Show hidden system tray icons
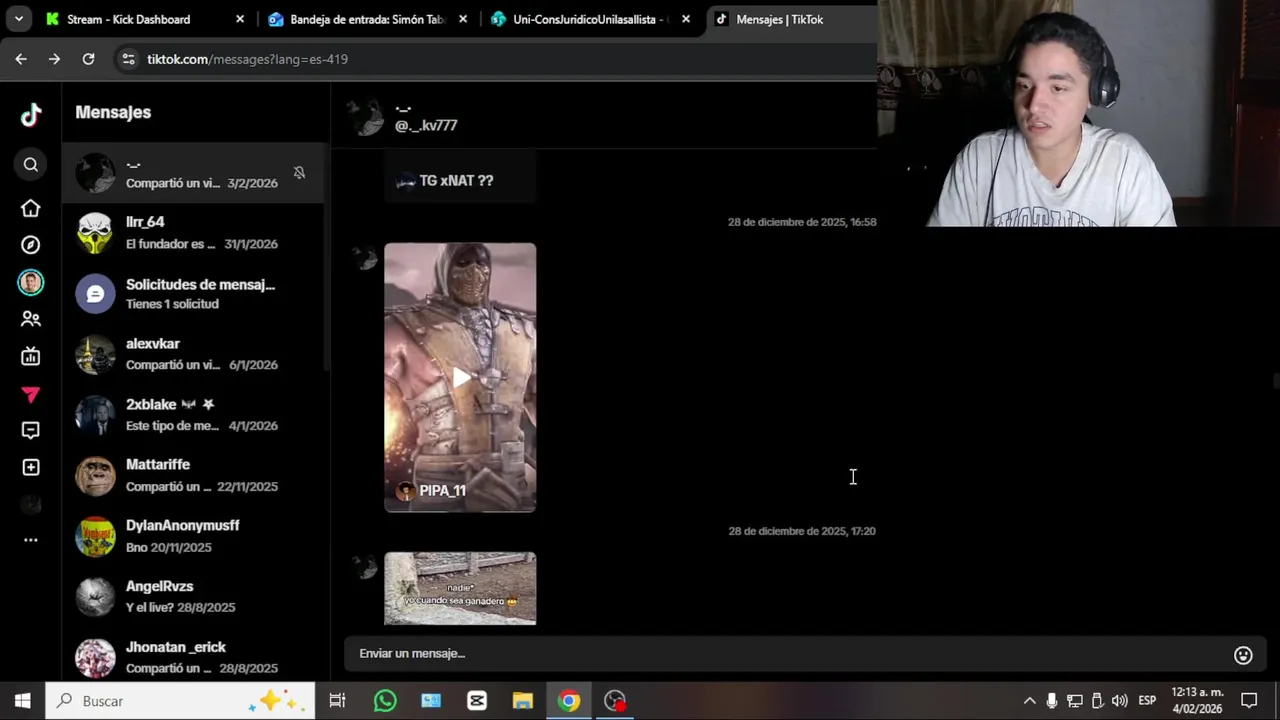The height and width of the screenshot is (720, 1280). click(x=1029, y=701)
